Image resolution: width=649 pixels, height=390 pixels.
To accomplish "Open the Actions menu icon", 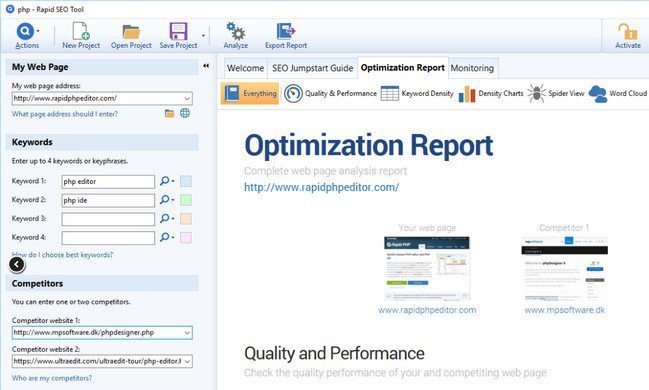I will (25, 31).
